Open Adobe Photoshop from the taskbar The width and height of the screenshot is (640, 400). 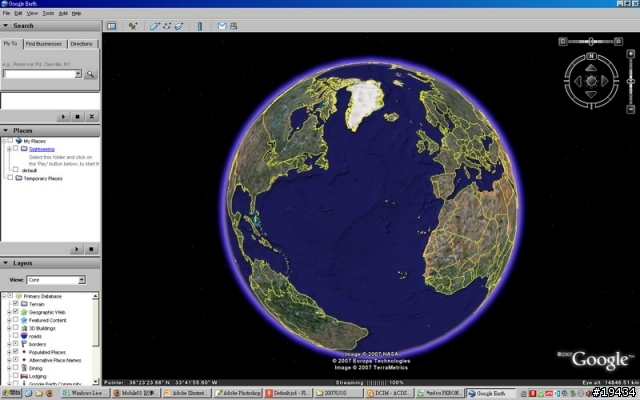click(x=238, y=393)
